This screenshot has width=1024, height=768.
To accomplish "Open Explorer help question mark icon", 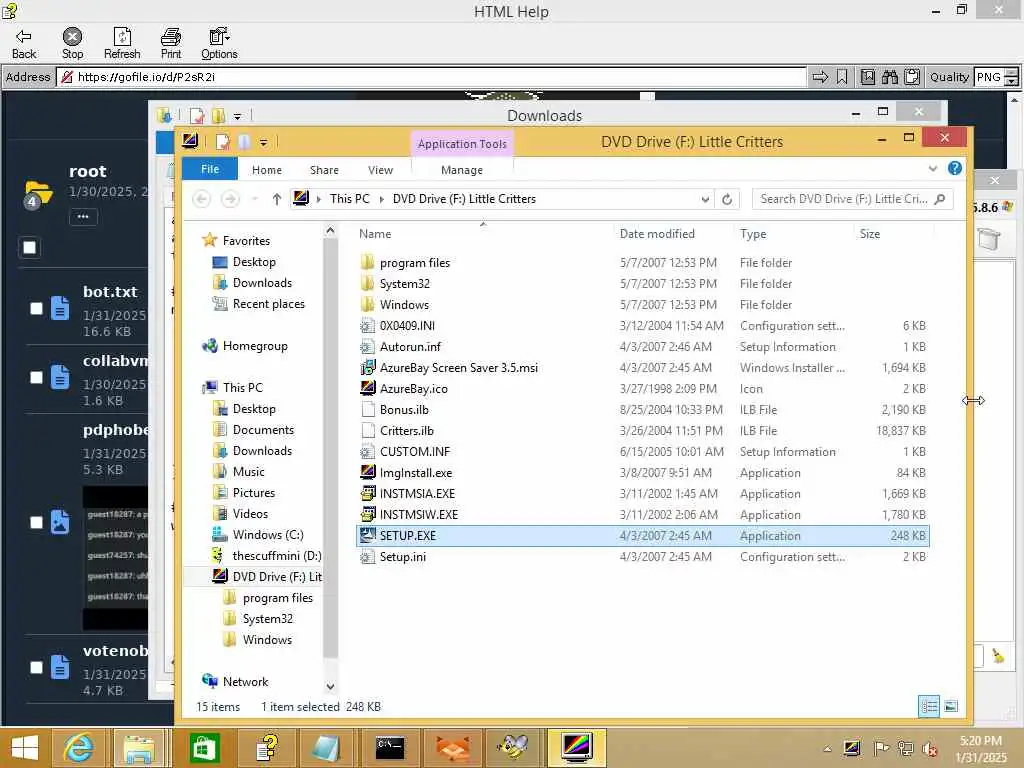I will tap(955, 168).
